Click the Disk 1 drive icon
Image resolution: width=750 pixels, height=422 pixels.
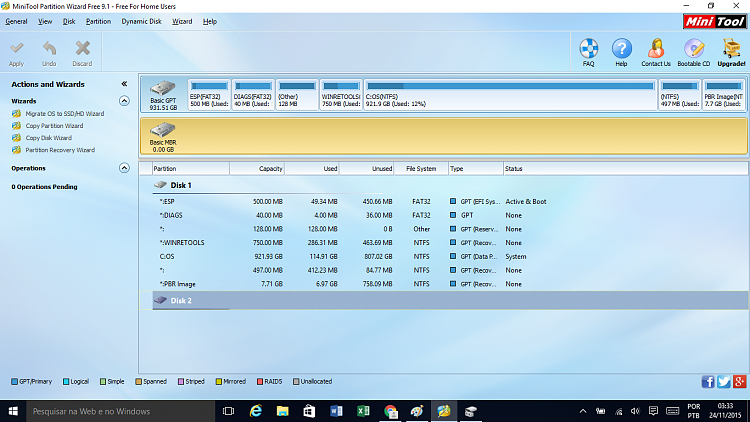coord(160,185)
